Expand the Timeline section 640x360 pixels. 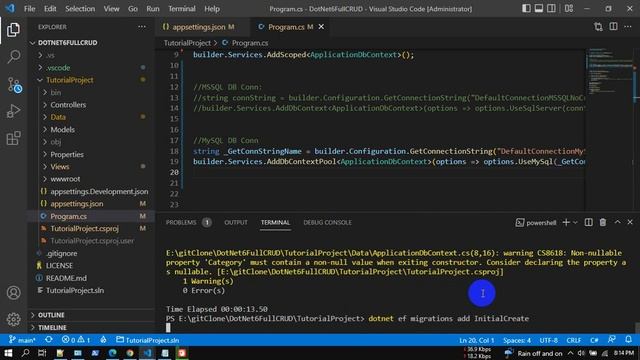(x=52, y=327)
